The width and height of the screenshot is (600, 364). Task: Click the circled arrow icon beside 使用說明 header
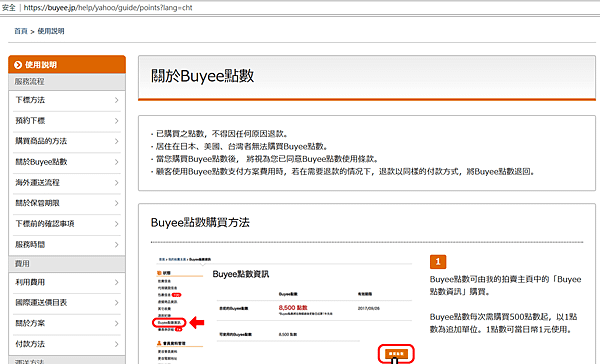pyautogui.click(x=18, y=65)
